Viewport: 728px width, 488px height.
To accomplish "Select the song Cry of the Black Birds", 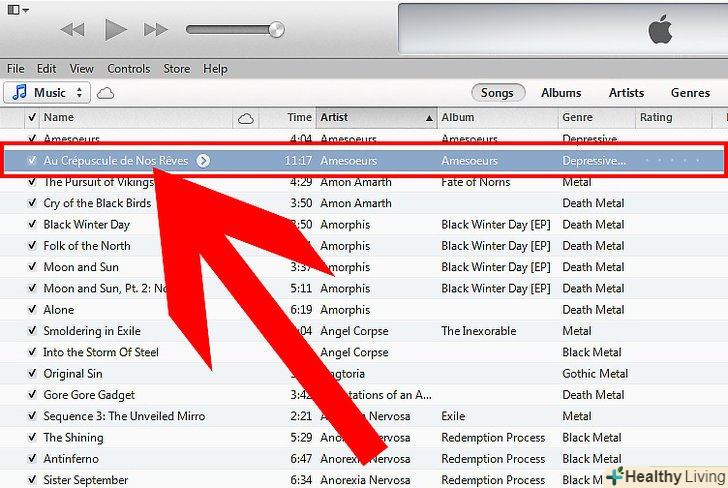I will [97, 203].
